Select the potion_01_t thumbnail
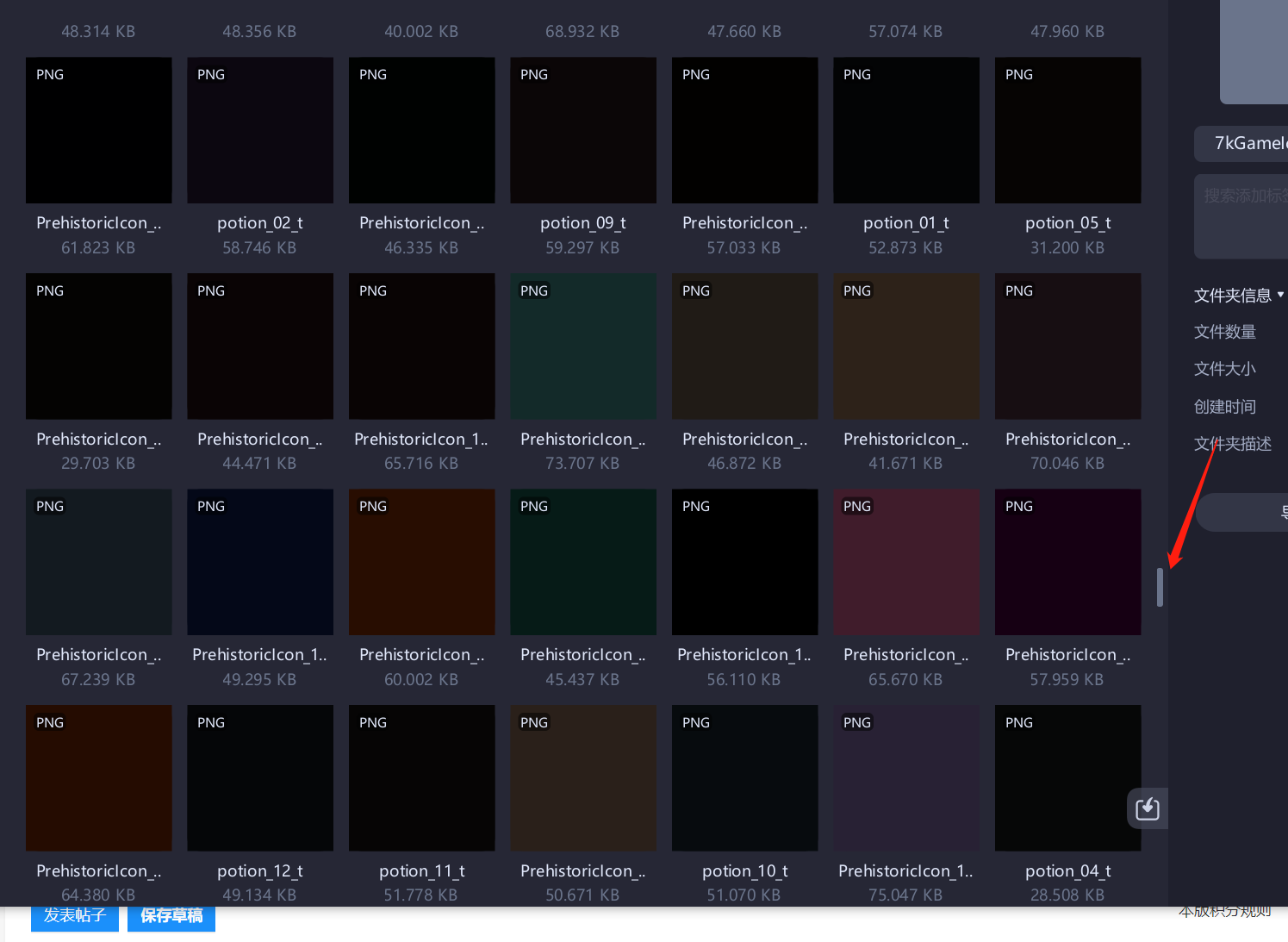 [906, 130]
